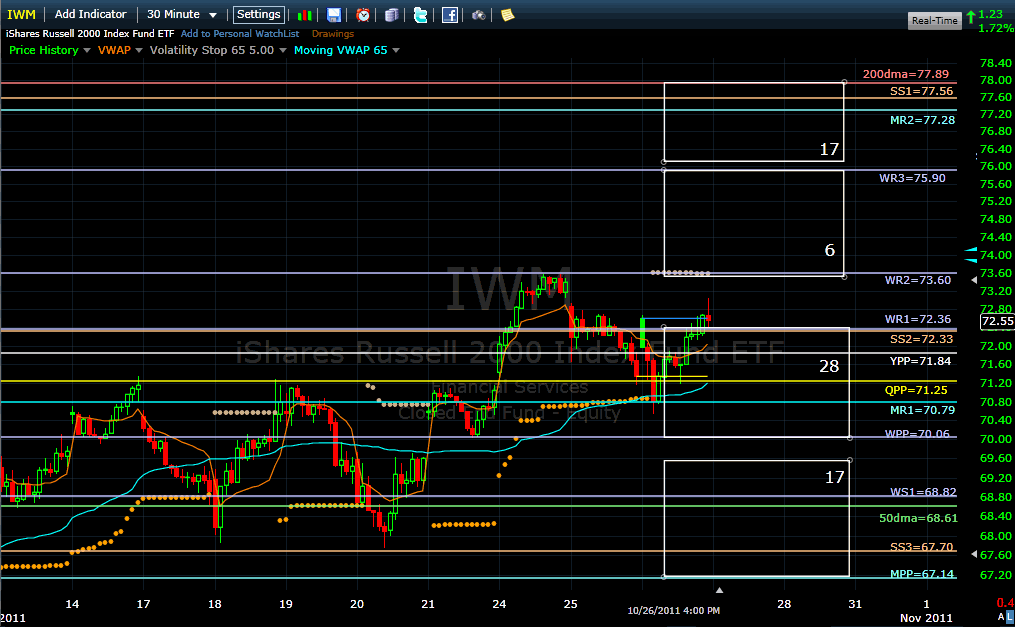Viewport: 1015px width, 627px height.
Task: Open the Drawings link
Action: (333, 34)
